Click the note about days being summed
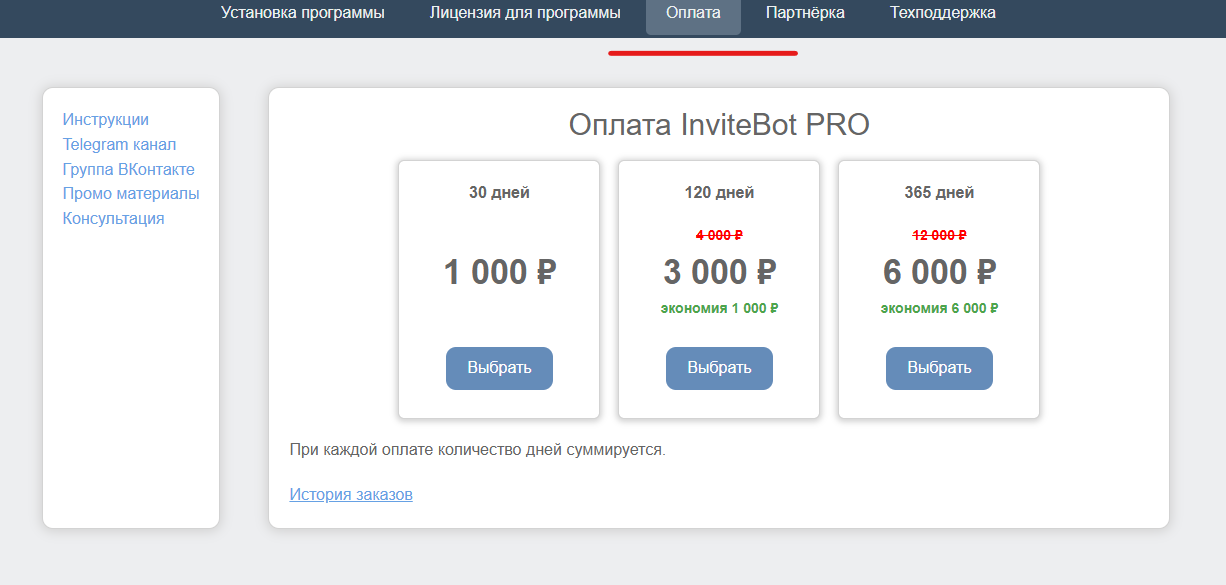The image size is (1226, 585). point(477,450)
